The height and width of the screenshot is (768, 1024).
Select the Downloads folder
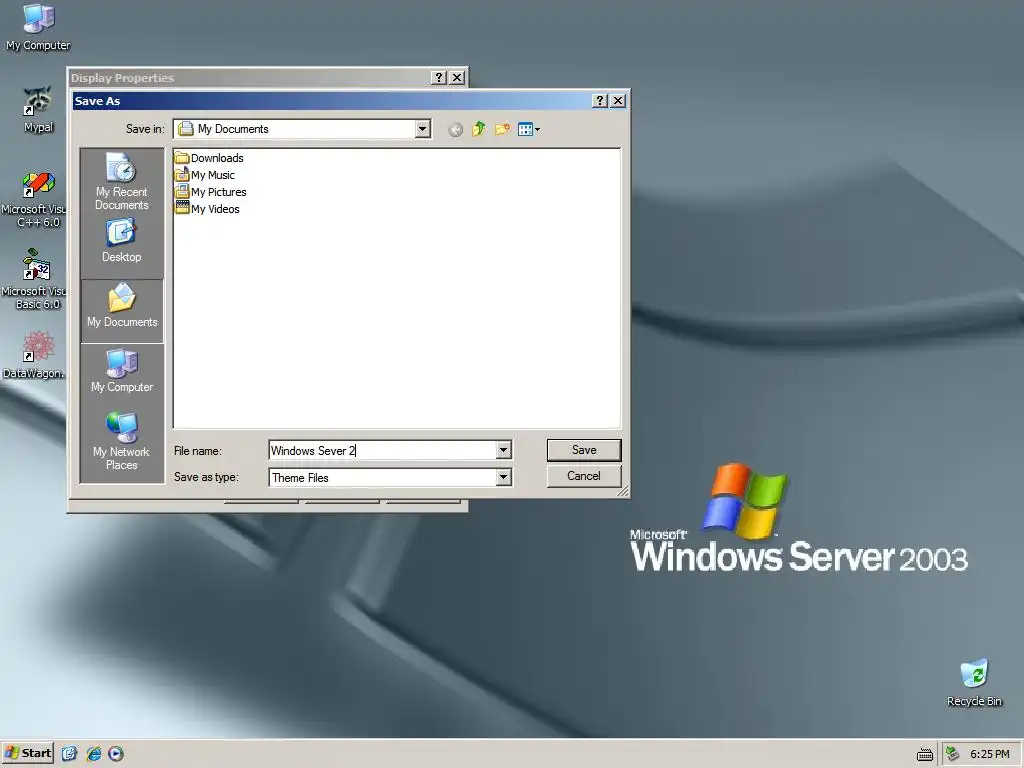(209, 158)
